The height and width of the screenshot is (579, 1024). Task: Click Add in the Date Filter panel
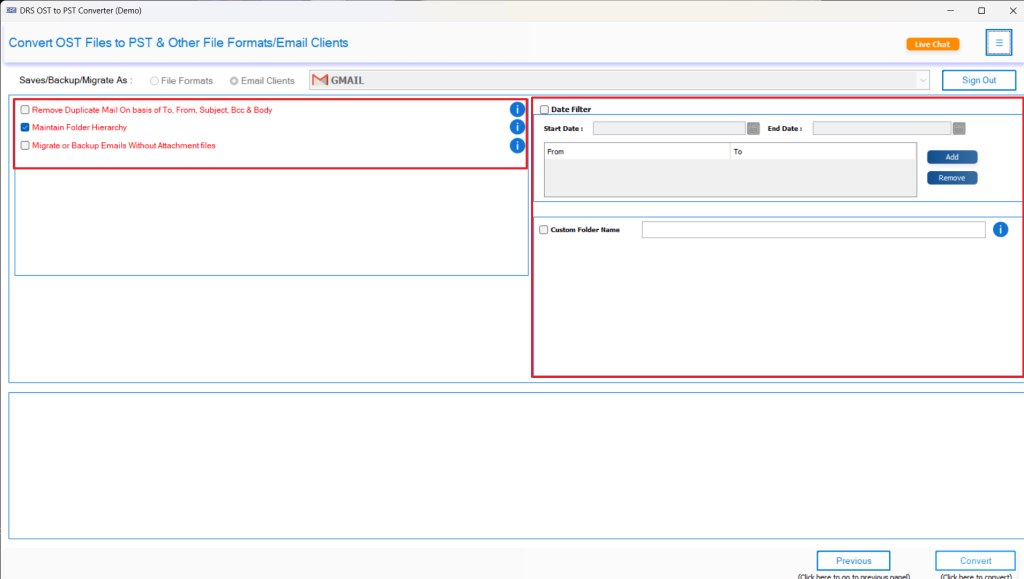tap(951, 157)
